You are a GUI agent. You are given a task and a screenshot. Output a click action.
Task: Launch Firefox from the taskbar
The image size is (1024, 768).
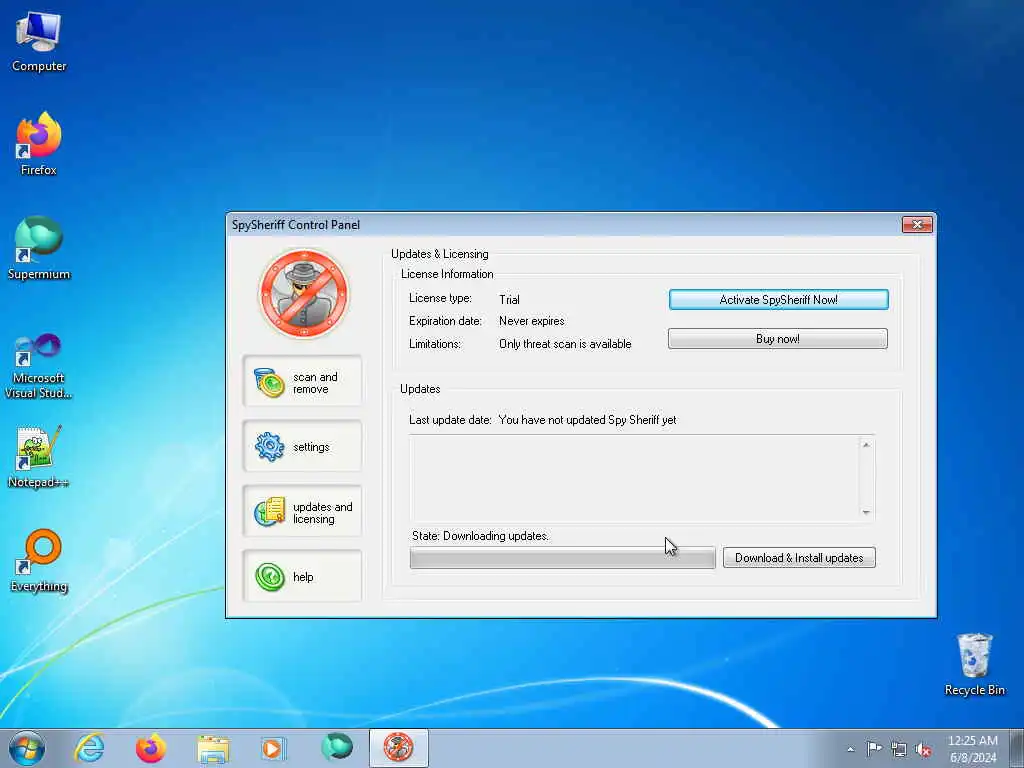(x=151, y=748)
